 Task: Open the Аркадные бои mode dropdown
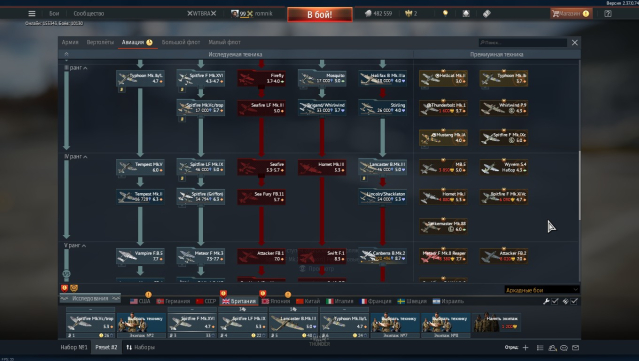[542, 290]
